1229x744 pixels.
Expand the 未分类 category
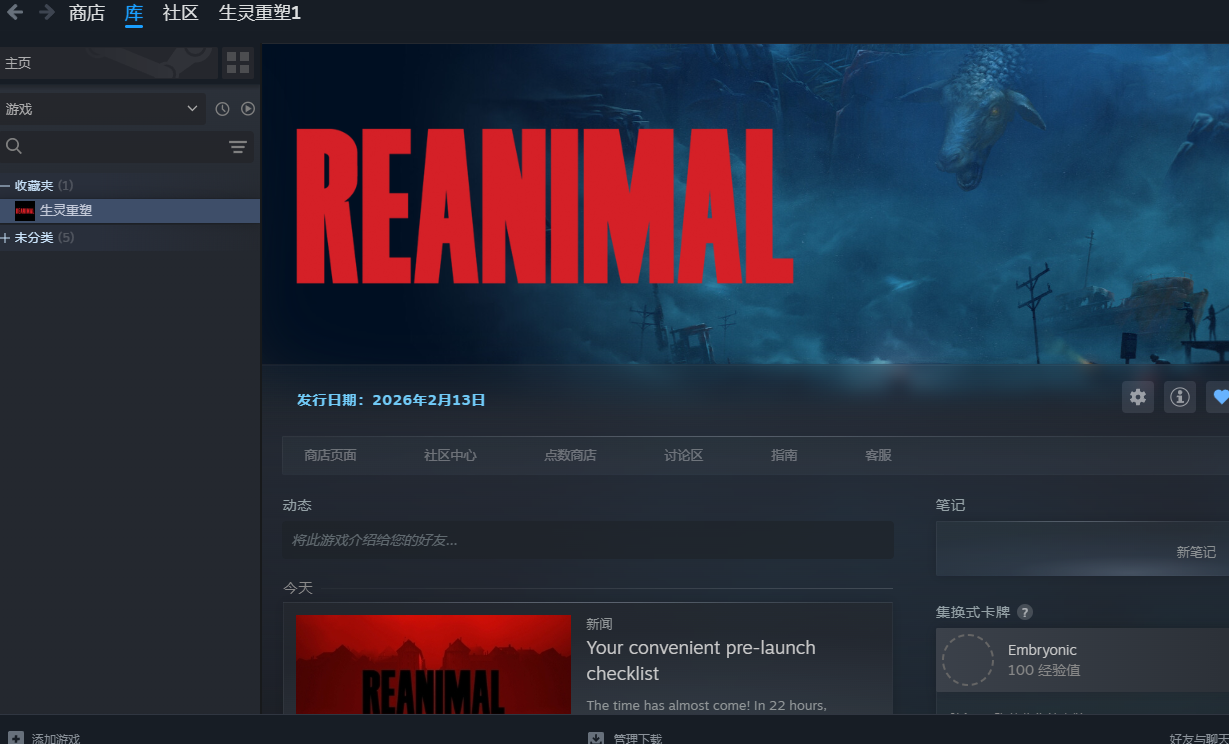(x=6, y=238)
